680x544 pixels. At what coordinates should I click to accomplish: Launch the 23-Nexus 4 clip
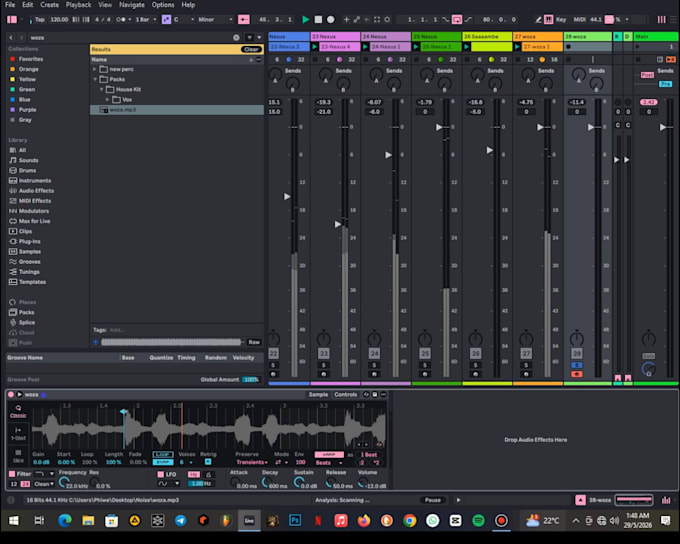[x=315, y=46]
